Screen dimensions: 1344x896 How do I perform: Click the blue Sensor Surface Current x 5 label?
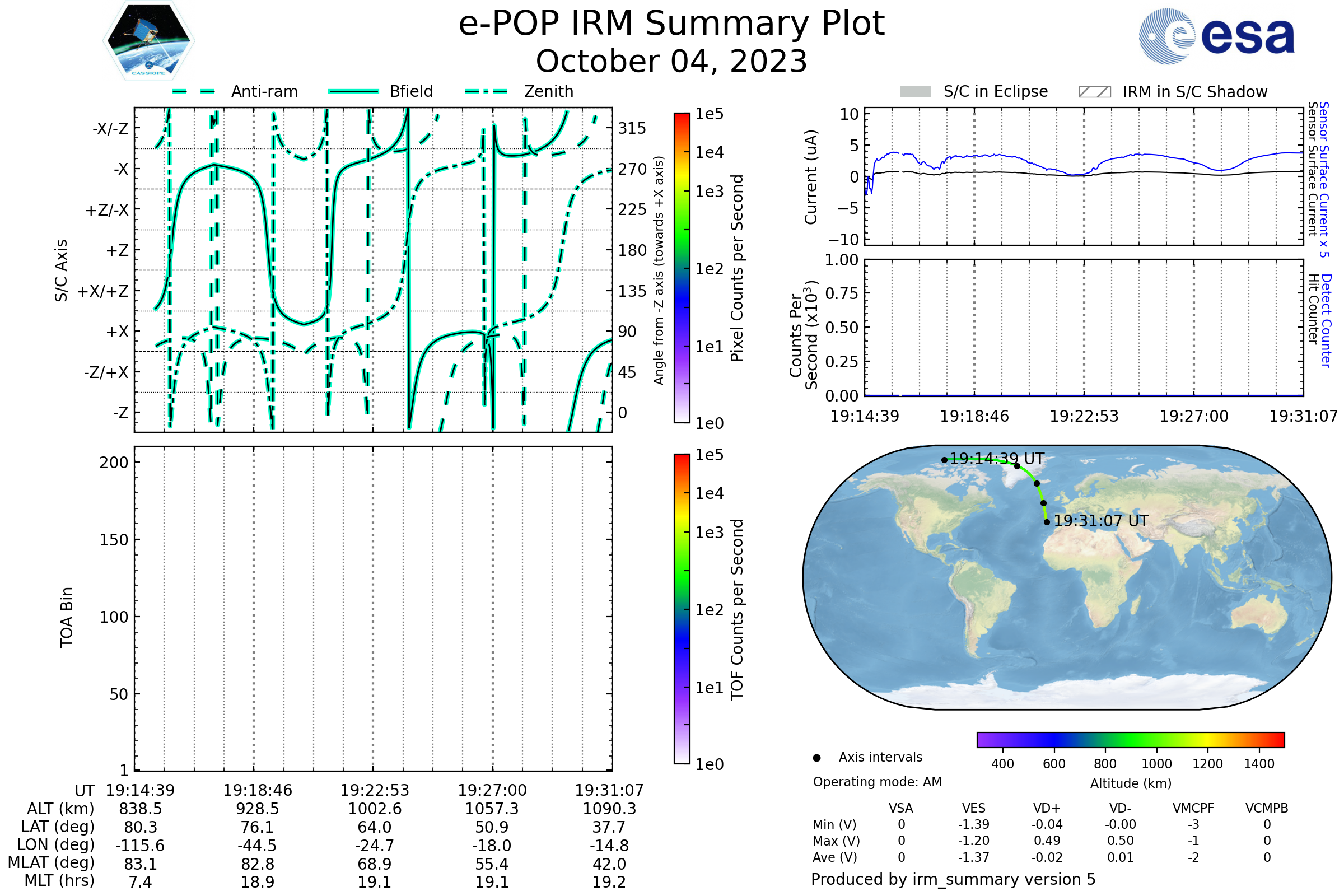[1323, 179]
